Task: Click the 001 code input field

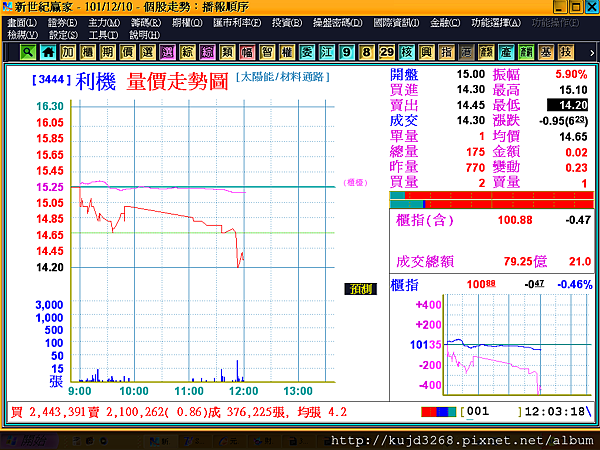Action: [x=492, y=412]
